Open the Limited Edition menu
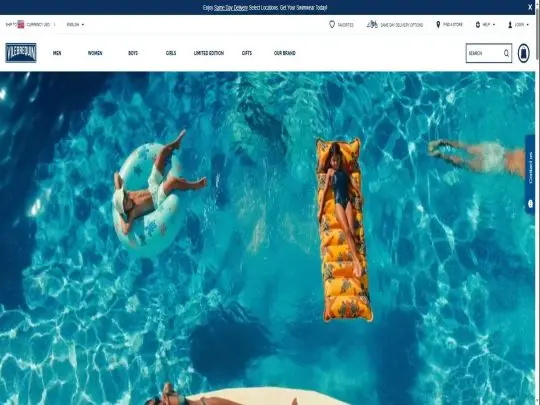 209,53
